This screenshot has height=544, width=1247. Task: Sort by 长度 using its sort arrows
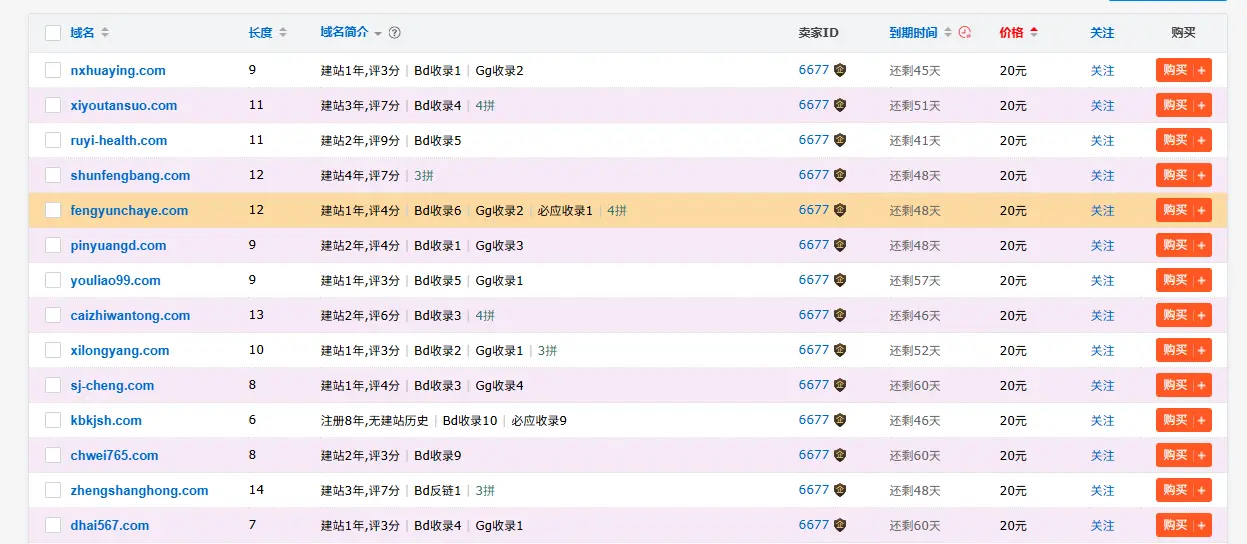click(x=283, y=33)
